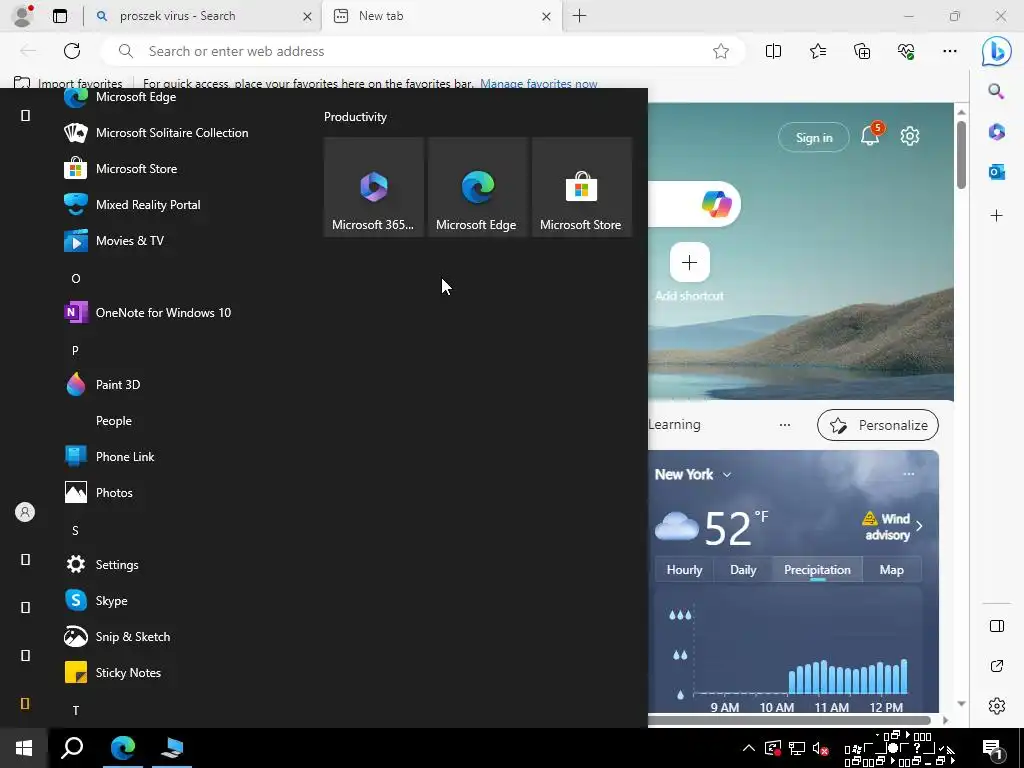Viewport: 1024px width, 768px height.
Task: Close the proszek virus search tab
Action: pos(307,16)
